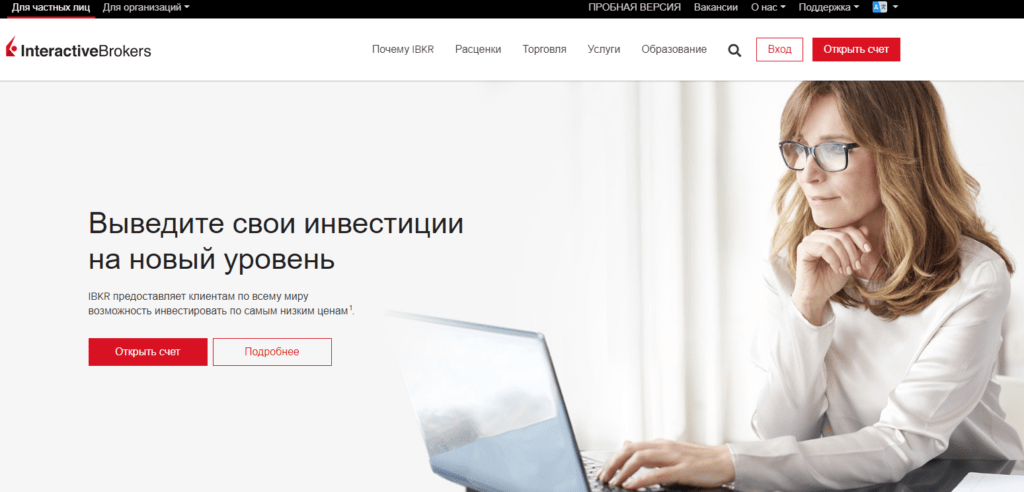This screenshot has width=1024, height=492.
Task: Open the language translate icon
Action: pos(880,7)
